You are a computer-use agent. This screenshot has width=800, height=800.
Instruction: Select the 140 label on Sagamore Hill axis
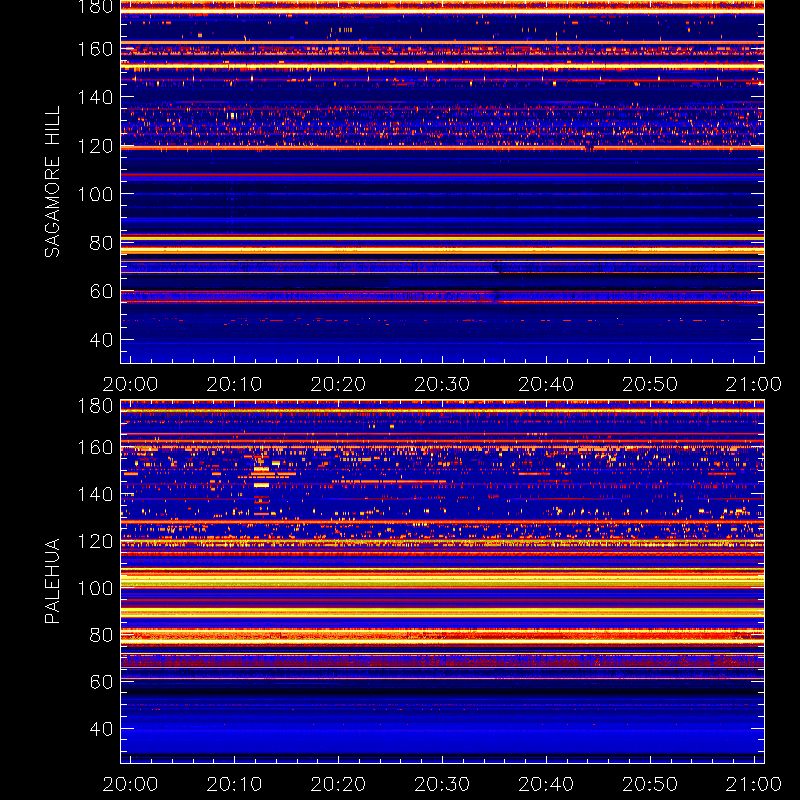click(95, 97)
